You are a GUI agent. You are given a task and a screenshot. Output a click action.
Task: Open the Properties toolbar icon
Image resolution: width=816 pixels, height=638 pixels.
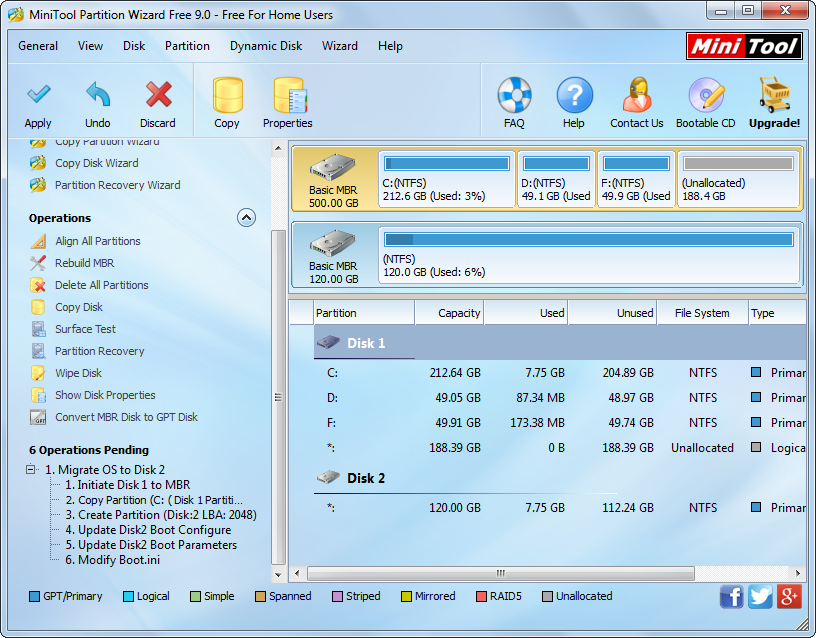(290, 95)
